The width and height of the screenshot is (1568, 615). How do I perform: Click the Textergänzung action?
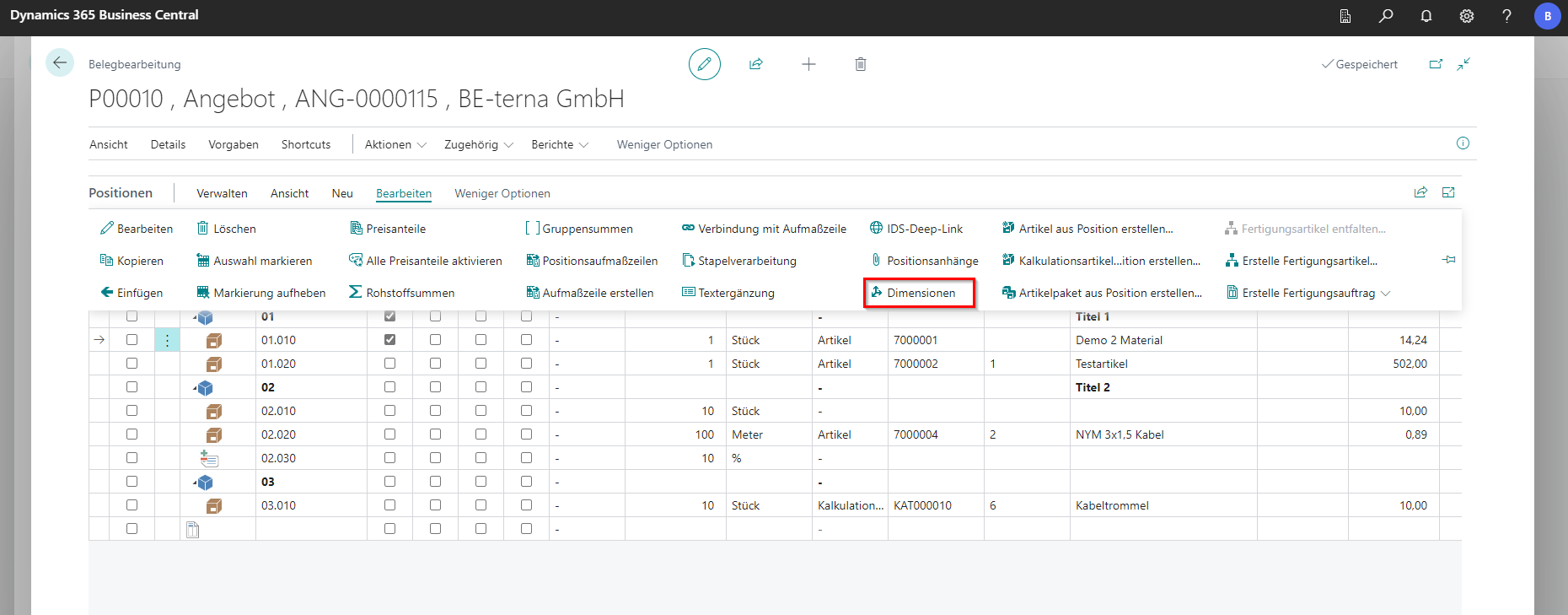tap(735, 293)
